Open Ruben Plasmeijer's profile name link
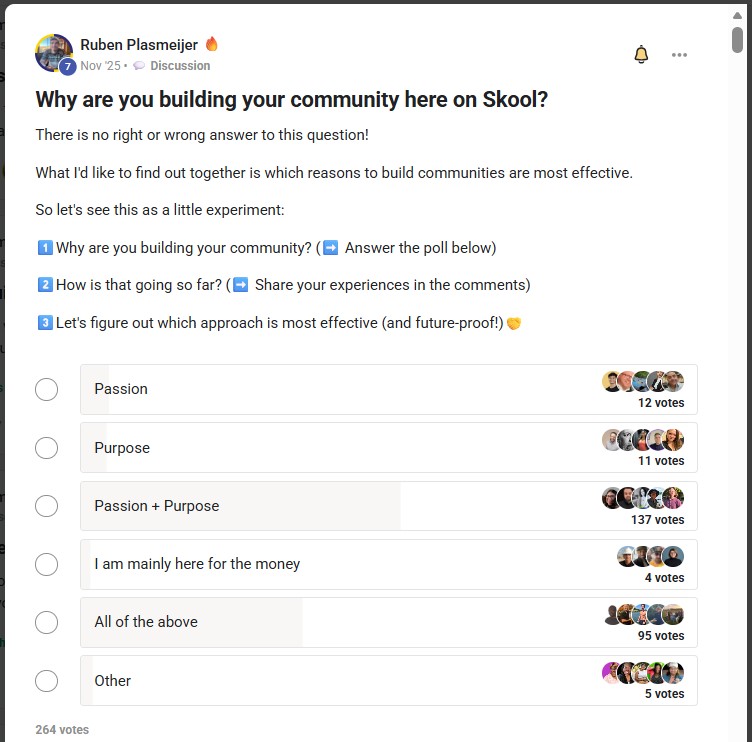 (x=139, y=44)
